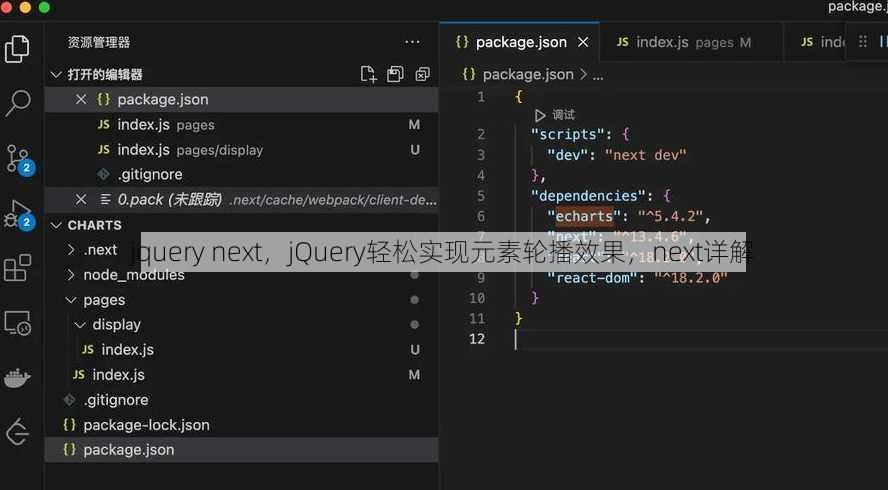888x490 pixels.
Task: Expand the node_modules folder
Action: 71,275
